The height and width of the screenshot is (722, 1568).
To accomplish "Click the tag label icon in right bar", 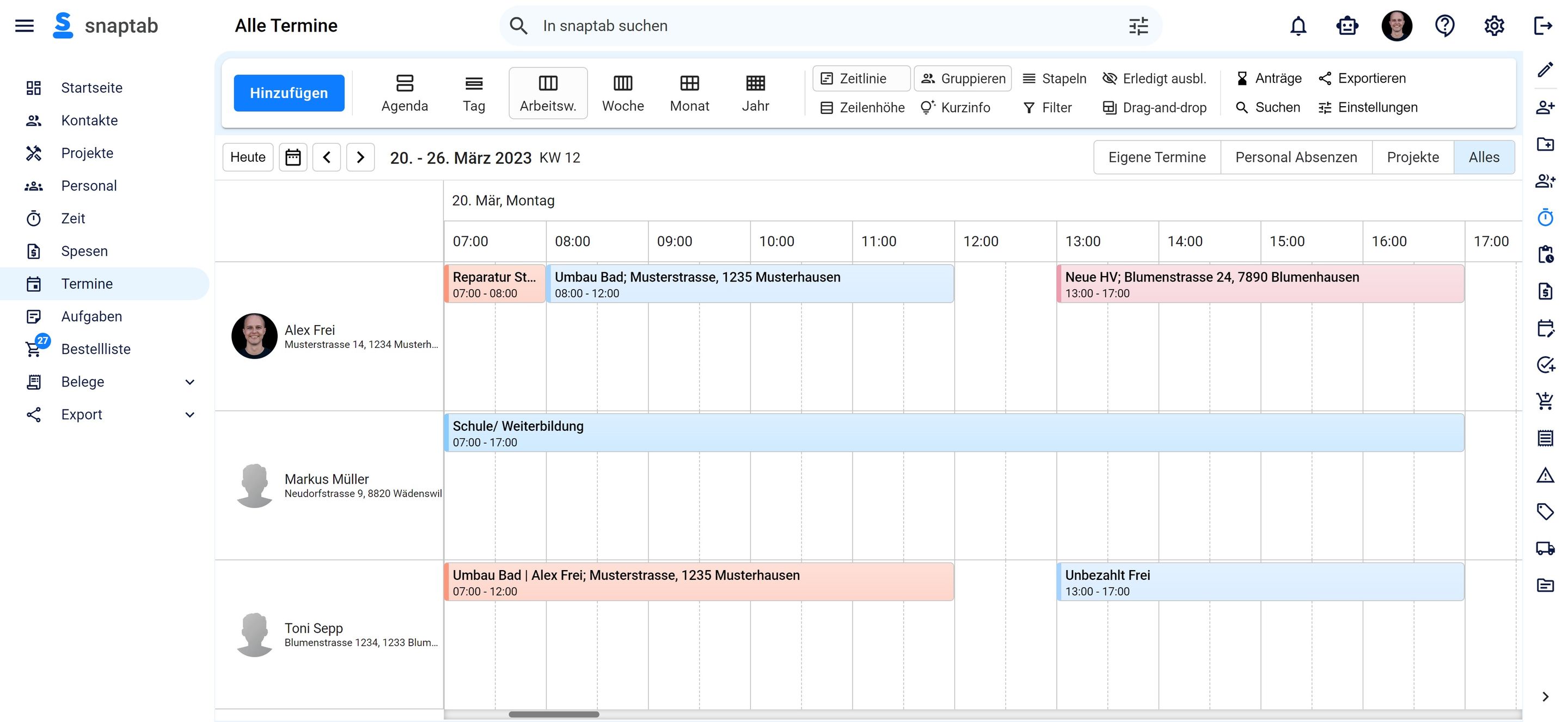I will click(1545, 511).
